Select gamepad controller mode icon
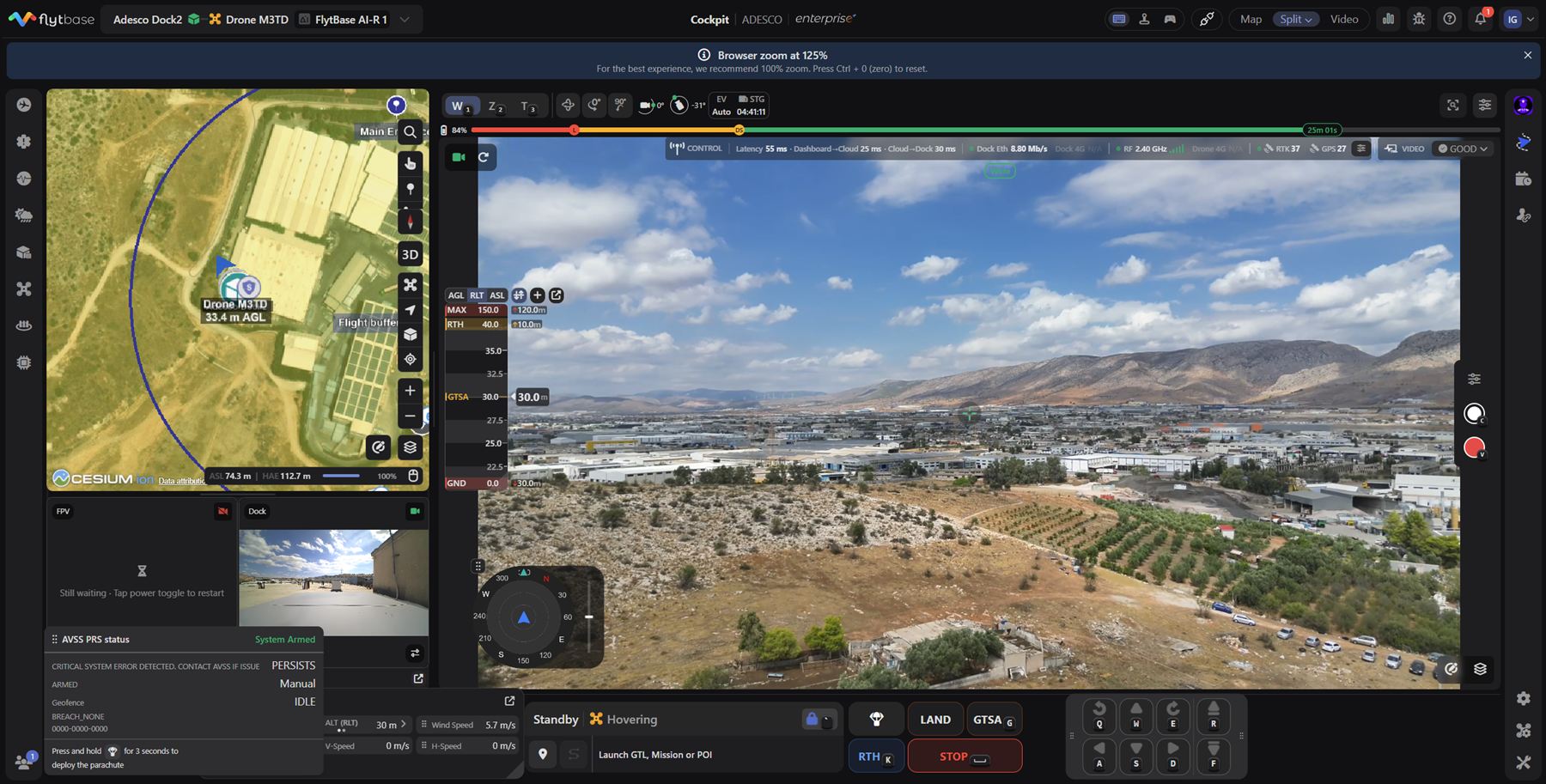The width and height of the screenshot is (1546, 784). click(x=1170, y=19)
